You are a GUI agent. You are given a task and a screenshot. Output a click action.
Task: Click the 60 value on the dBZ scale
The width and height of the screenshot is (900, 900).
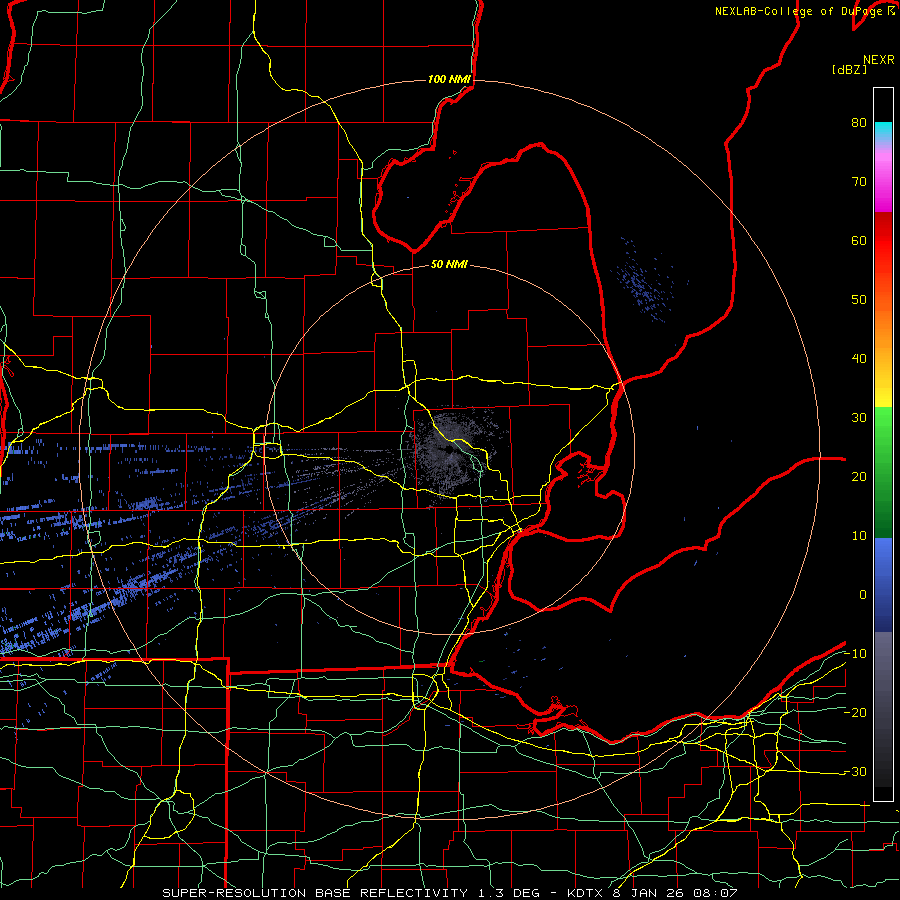[x=859, y=240]
